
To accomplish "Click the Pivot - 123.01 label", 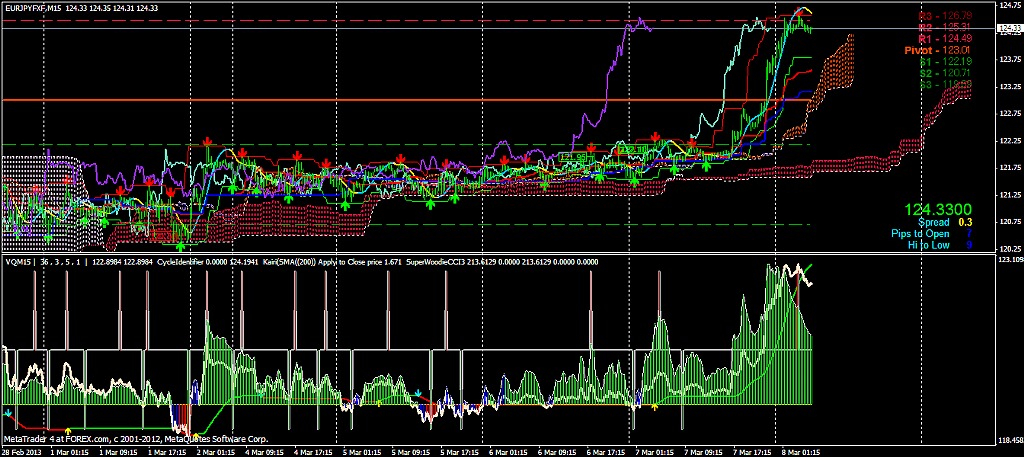I will [x=939, y=50].
